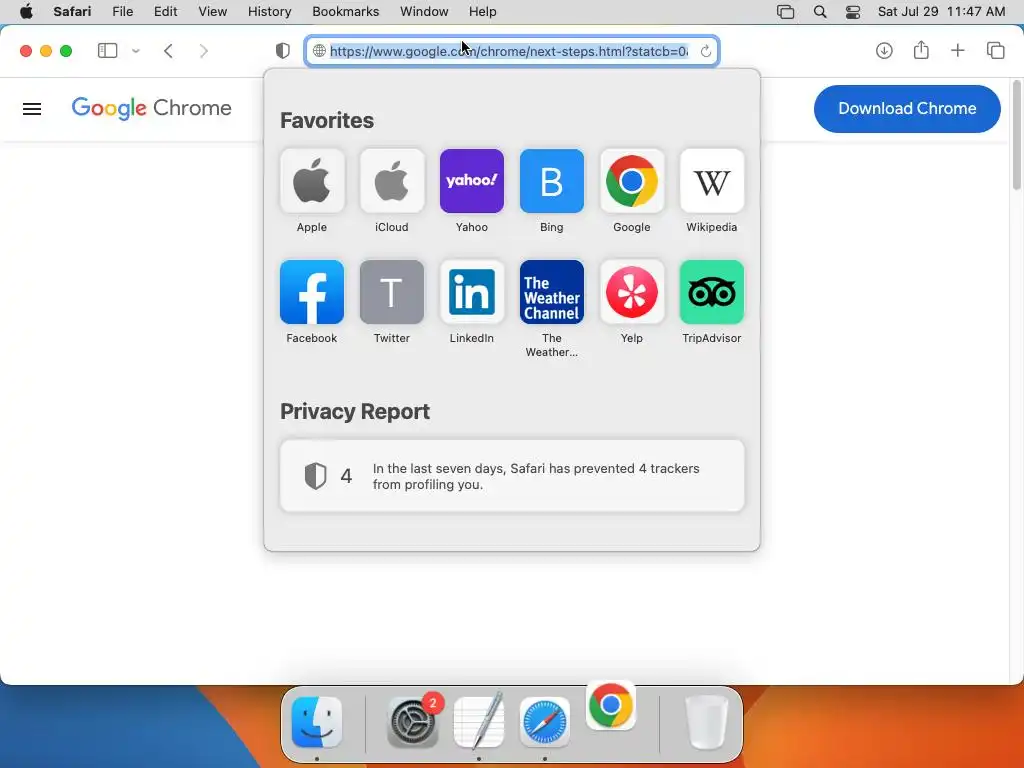Click the Favorites heading
This screenshot has height=768, width=1024.
(327, 121)
